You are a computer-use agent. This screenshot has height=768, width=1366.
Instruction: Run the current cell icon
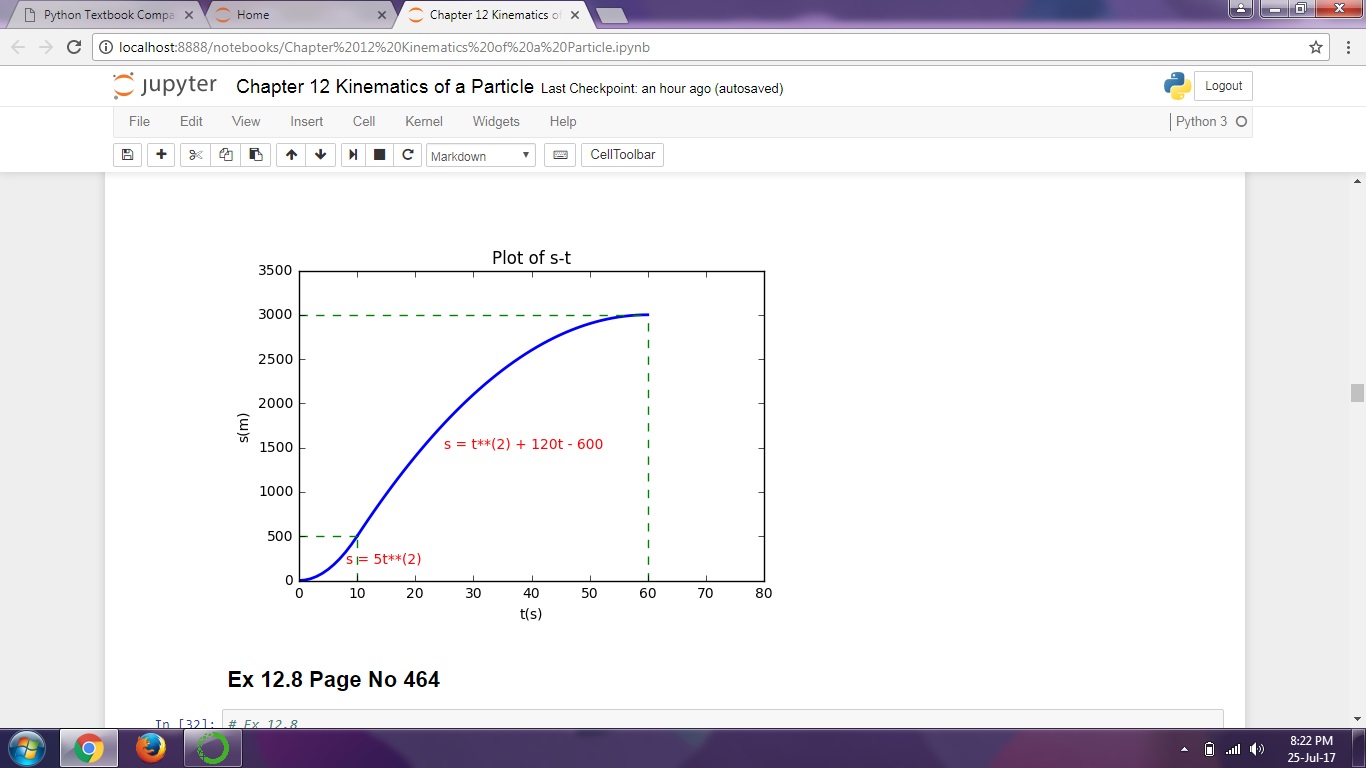[x=353, y=155]
